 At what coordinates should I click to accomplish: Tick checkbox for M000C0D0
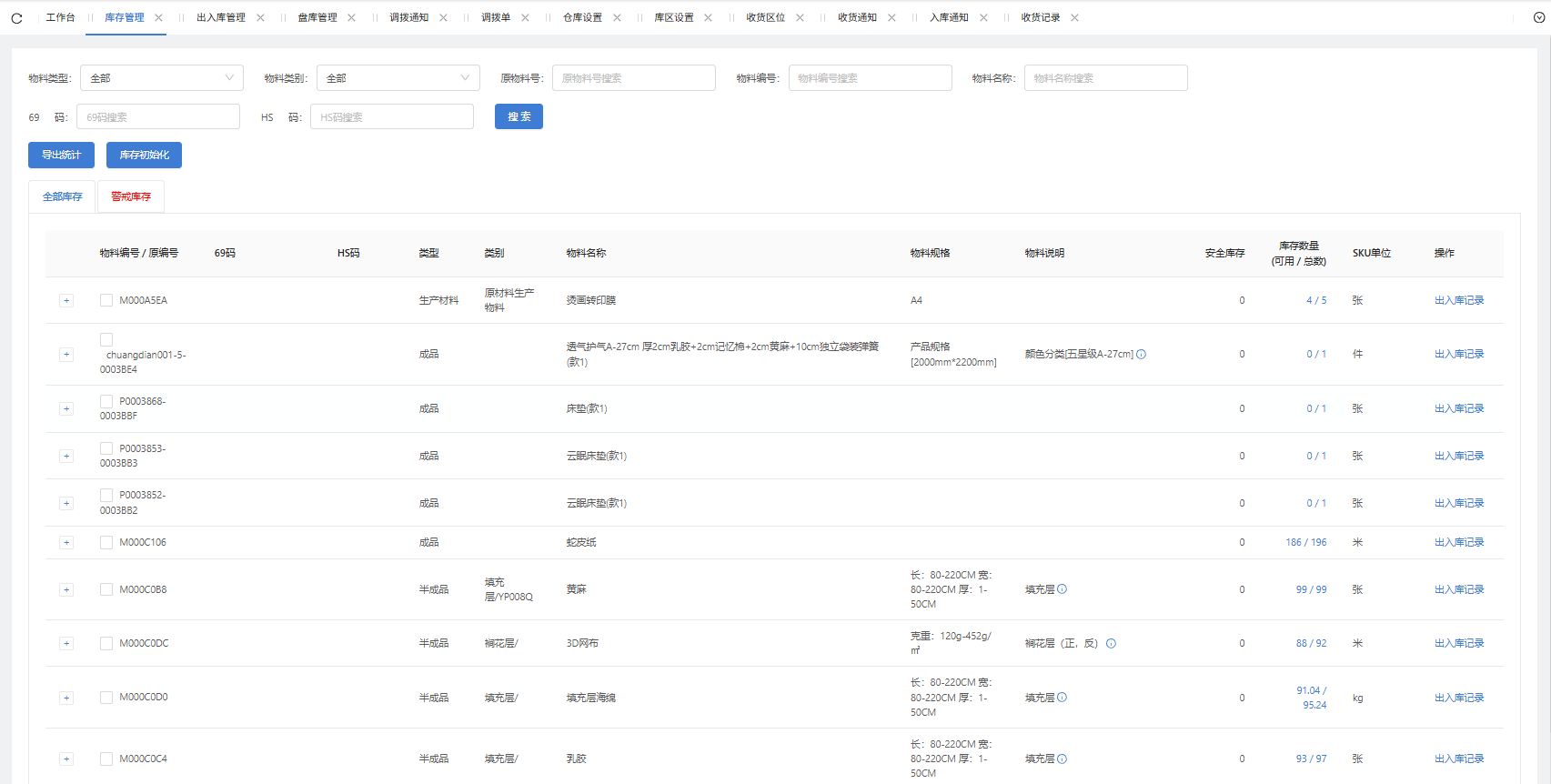pos(106,698)
